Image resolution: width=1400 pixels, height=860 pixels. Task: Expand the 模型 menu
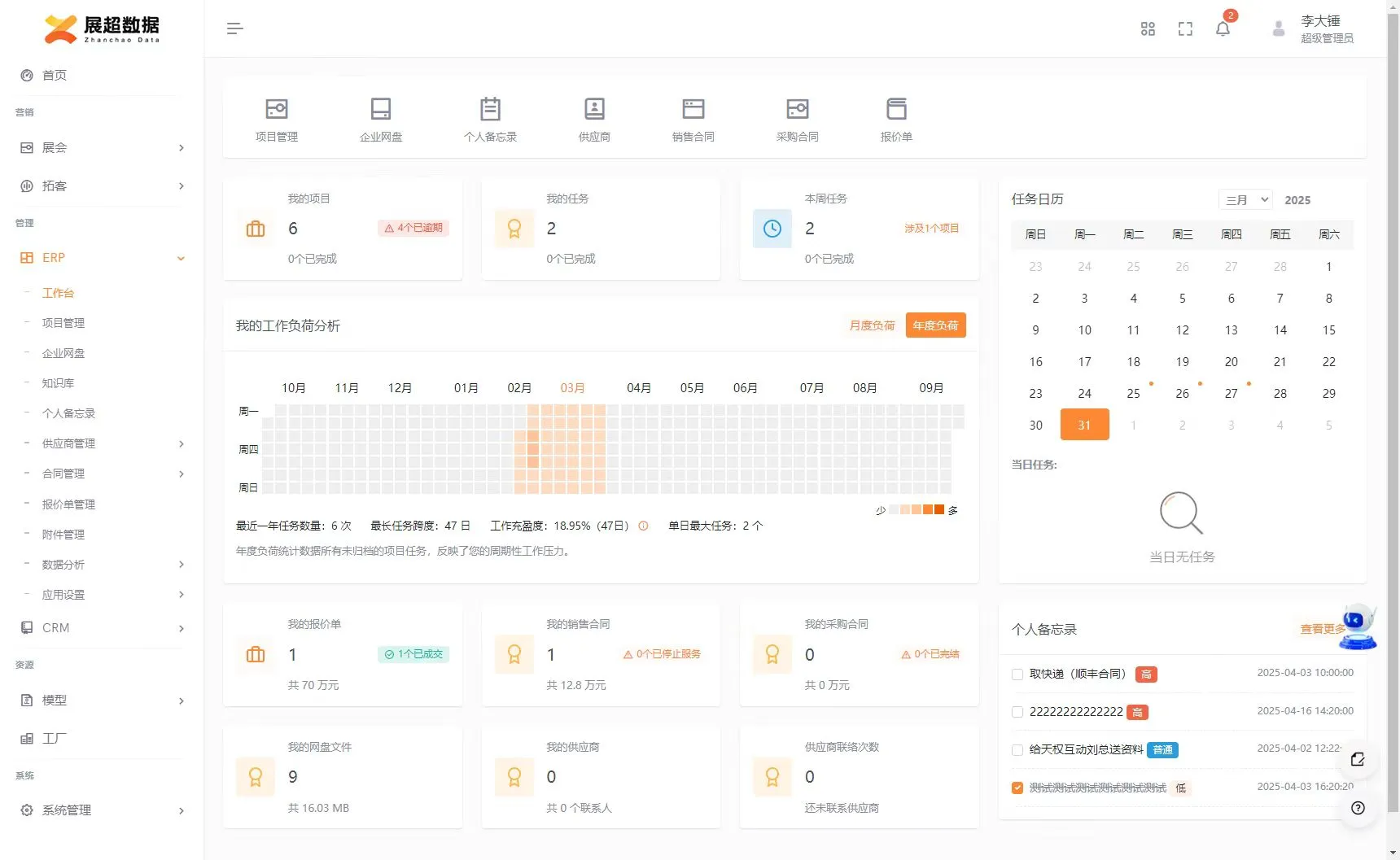coord(102,701)
